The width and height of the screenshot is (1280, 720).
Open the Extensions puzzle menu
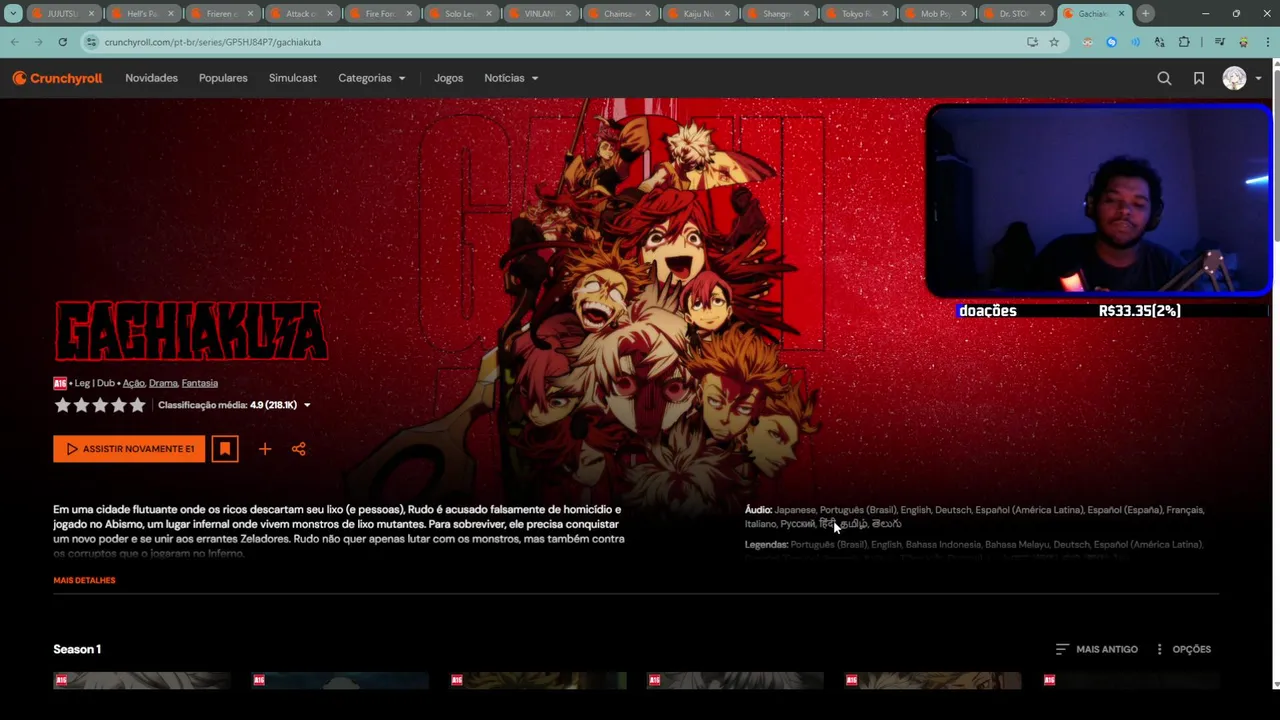pos(1185,42)
